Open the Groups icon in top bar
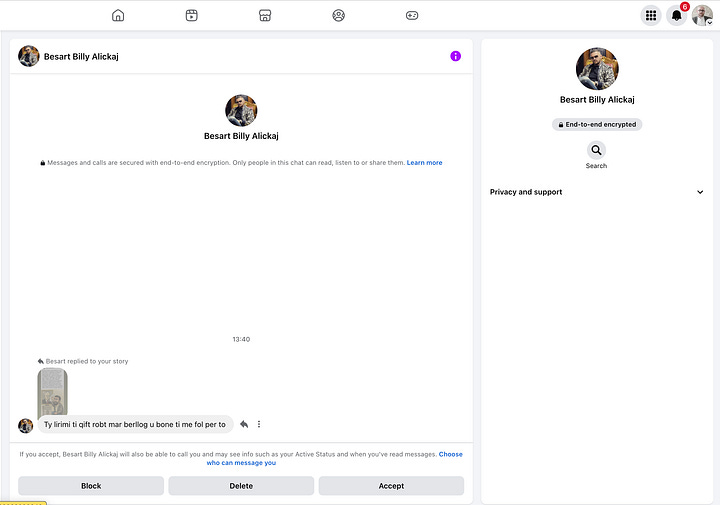 pyautogui.click(x=338, y=16)
